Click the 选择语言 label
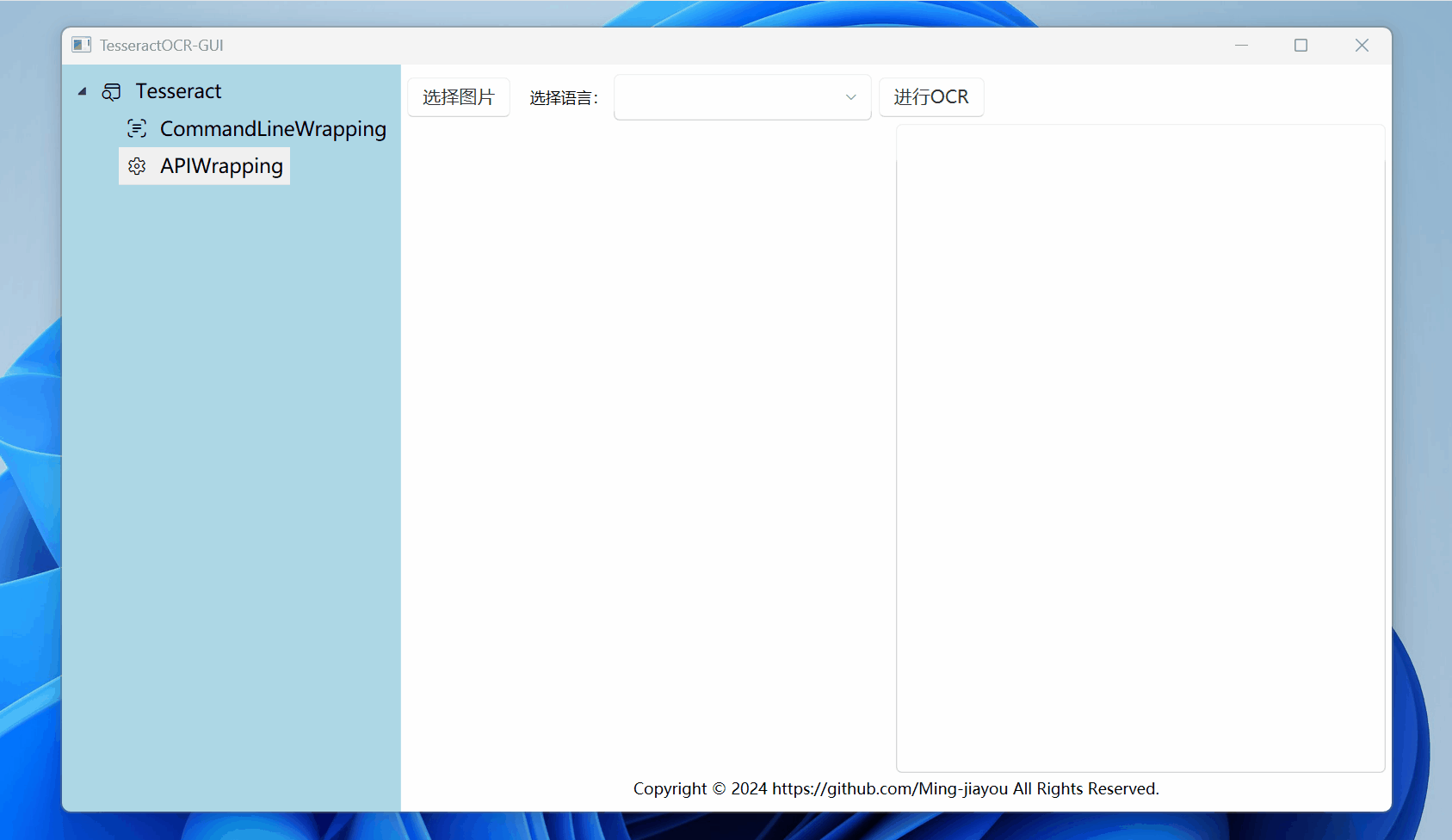Viewport: 1452px width, 840px height. click(564, 98)
